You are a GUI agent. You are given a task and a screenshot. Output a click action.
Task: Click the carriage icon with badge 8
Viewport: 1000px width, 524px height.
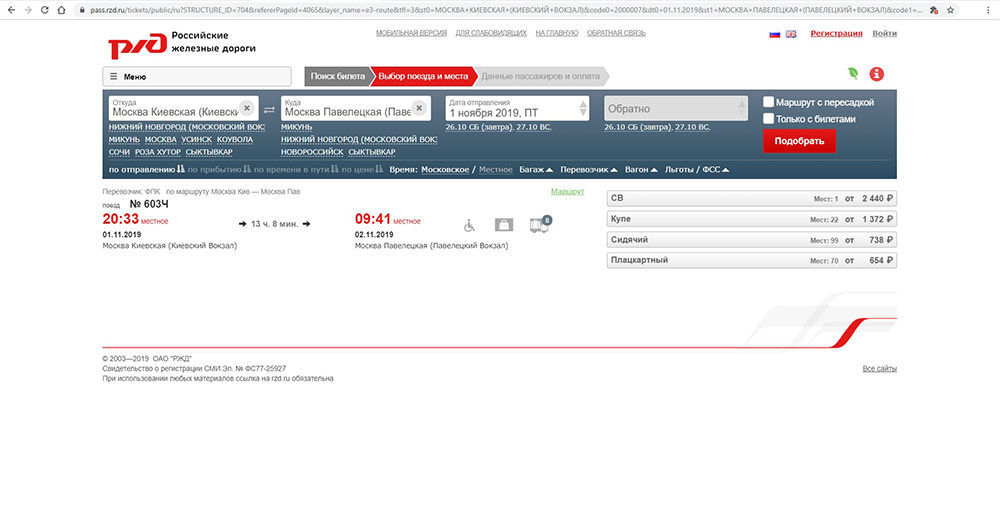[x=540, y=224]
